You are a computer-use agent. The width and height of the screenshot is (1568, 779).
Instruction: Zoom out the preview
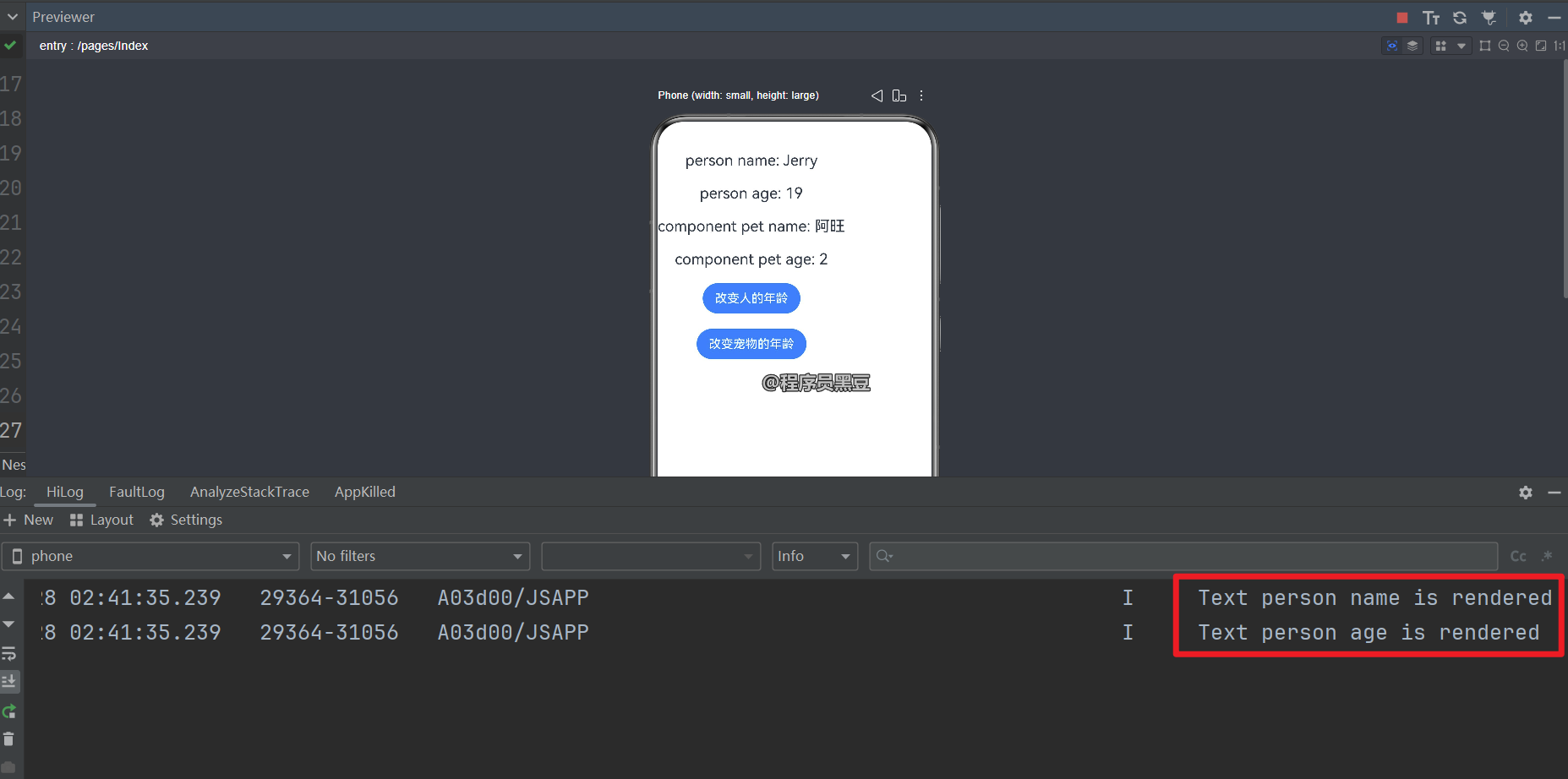pyautogui.click(x=1504, y=46)
